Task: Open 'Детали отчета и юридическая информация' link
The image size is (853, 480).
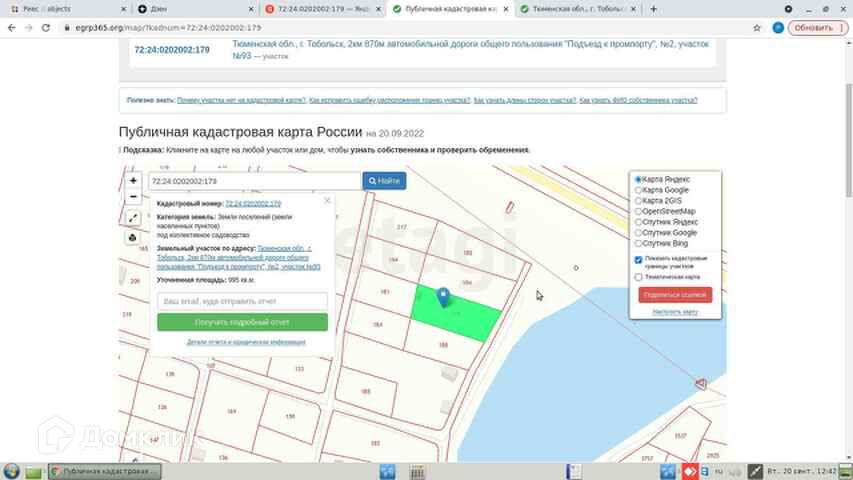Action: coord(246,342)
